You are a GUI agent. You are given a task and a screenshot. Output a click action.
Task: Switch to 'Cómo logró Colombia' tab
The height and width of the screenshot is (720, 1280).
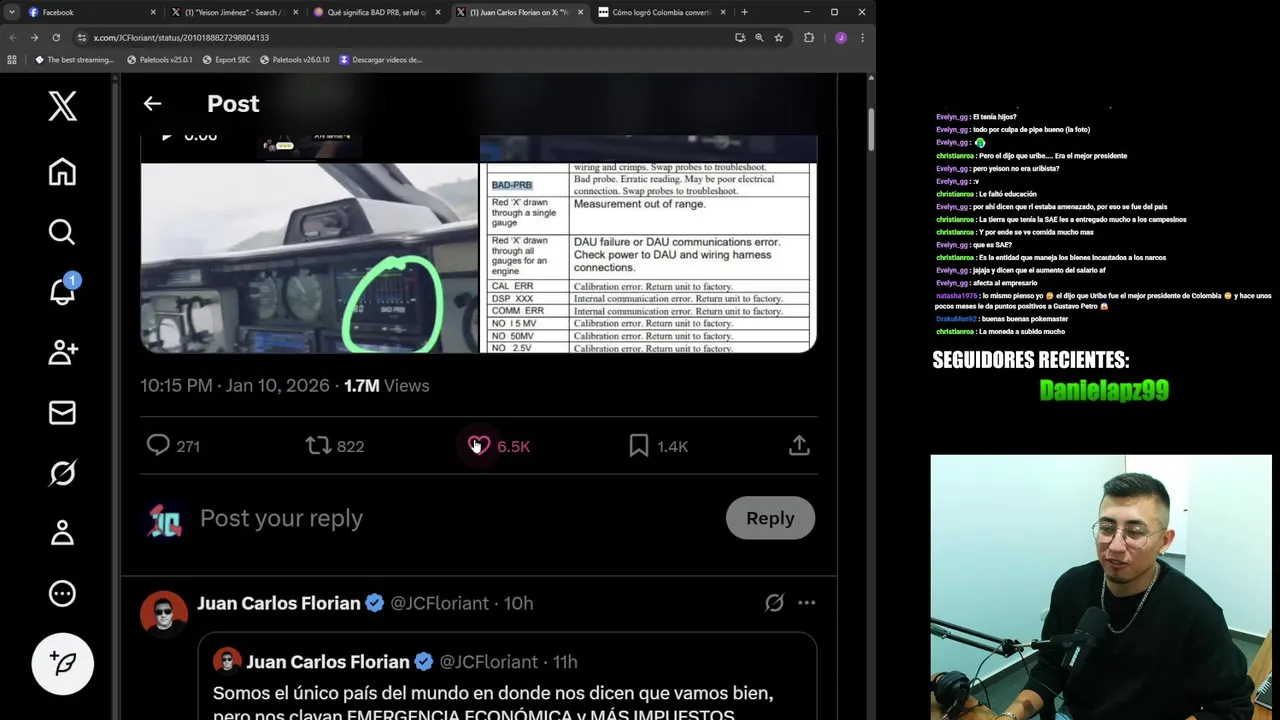(x=662, y=12)
